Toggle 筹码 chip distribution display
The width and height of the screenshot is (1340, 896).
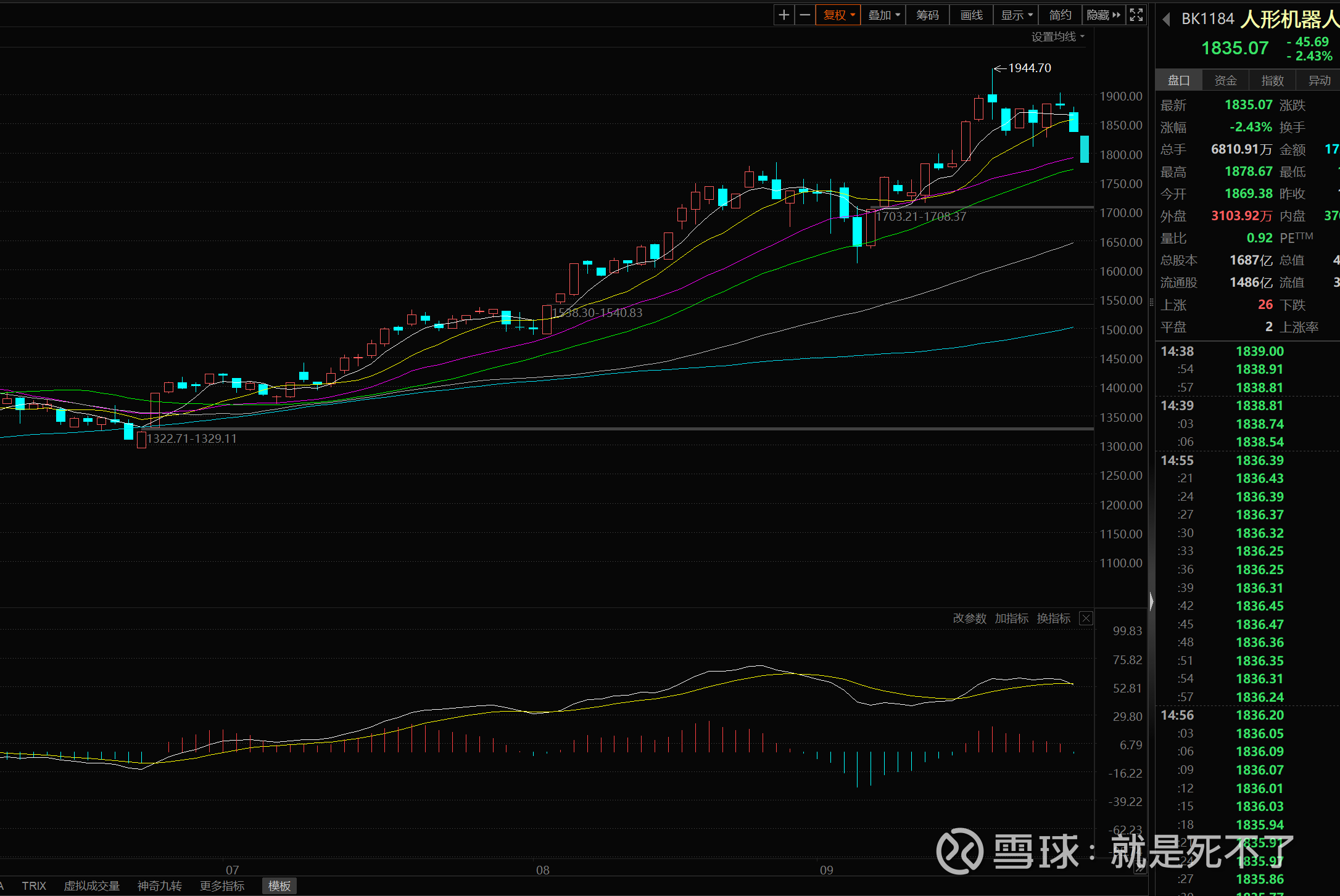(x=927, y=15)
